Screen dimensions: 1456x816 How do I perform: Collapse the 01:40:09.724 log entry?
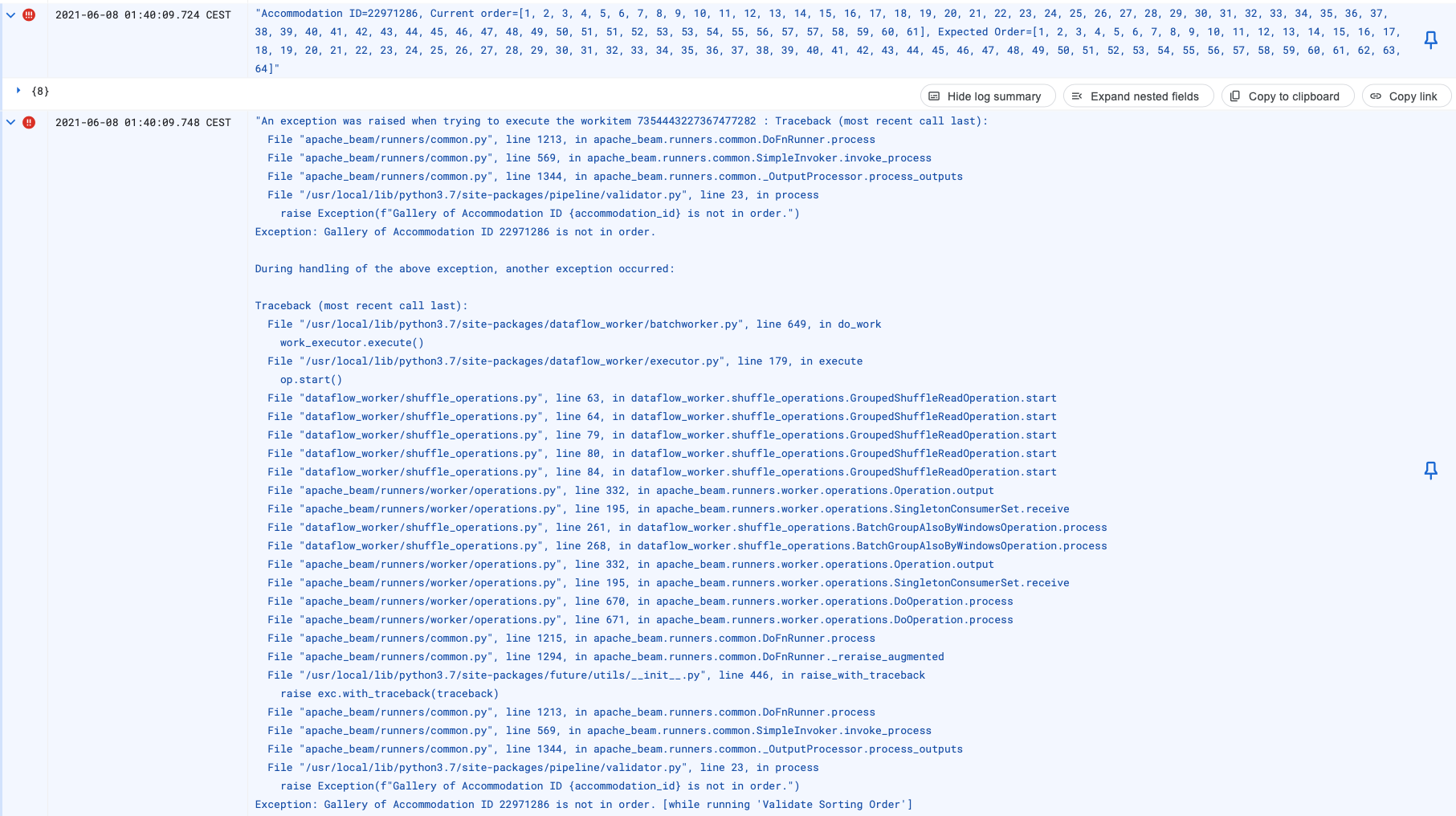(10, 13)
